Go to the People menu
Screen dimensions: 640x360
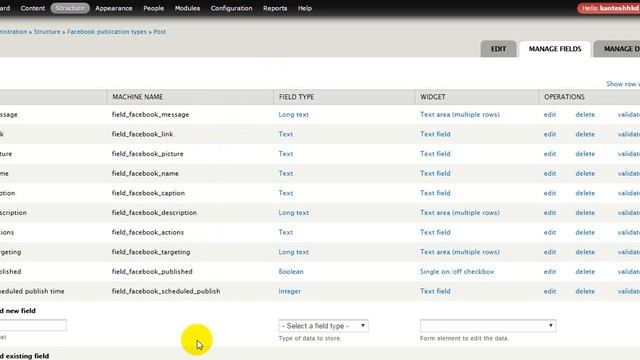[x=153, y=8]
